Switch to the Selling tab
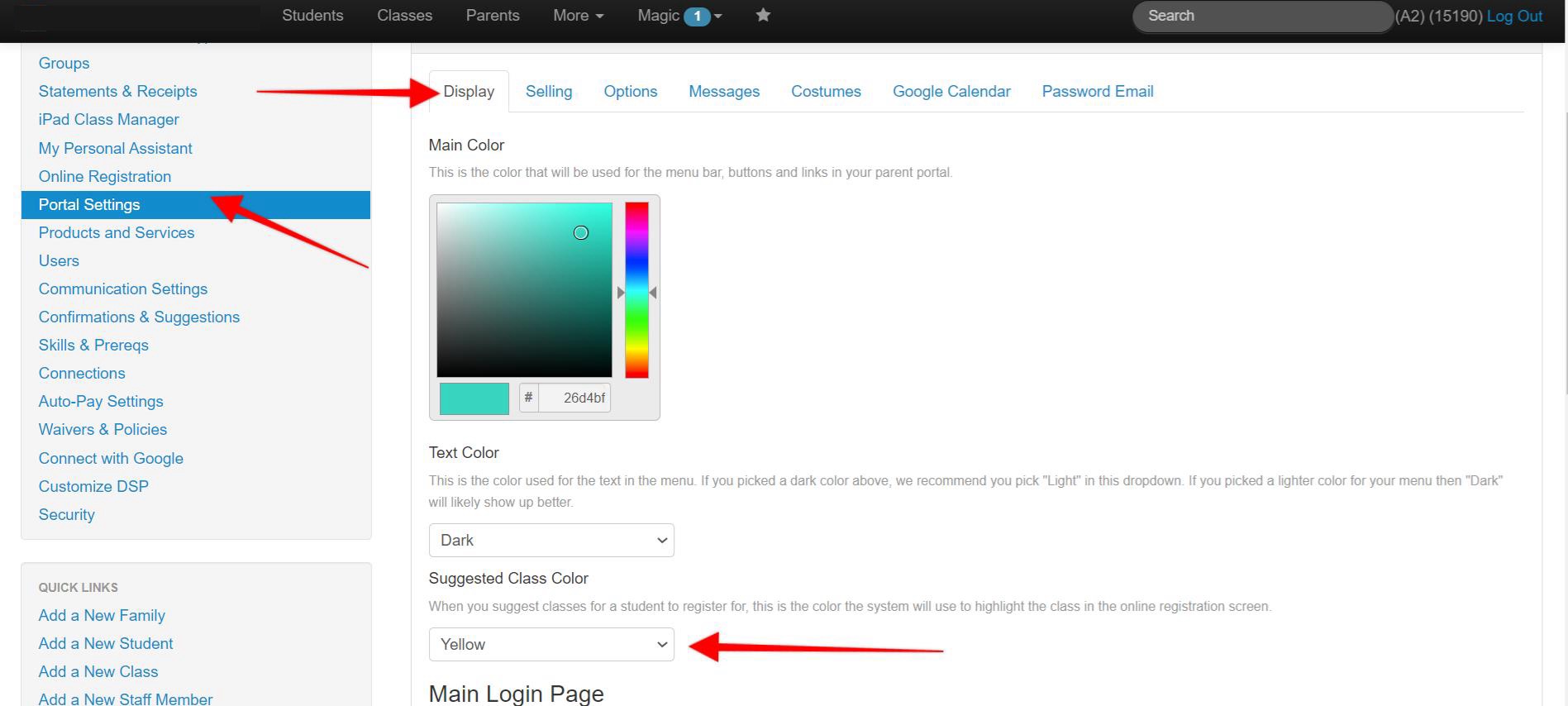Screen dimensions: 1568x706 click(x=549, y=92)
